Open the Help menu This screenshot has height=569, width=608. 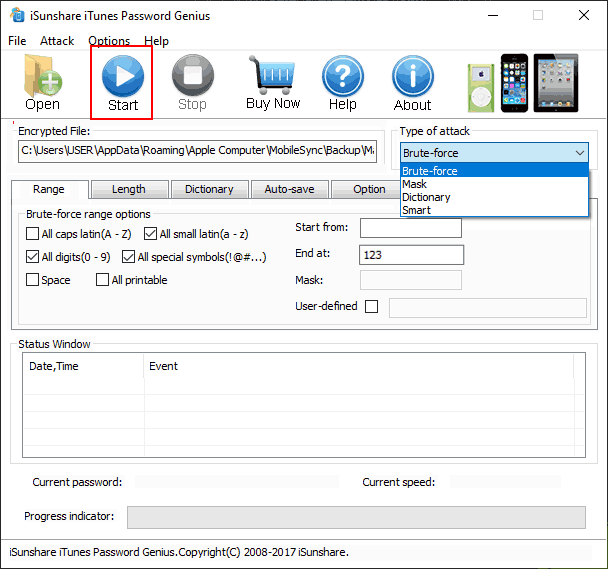pyautogui.click(x=156, y=41)
